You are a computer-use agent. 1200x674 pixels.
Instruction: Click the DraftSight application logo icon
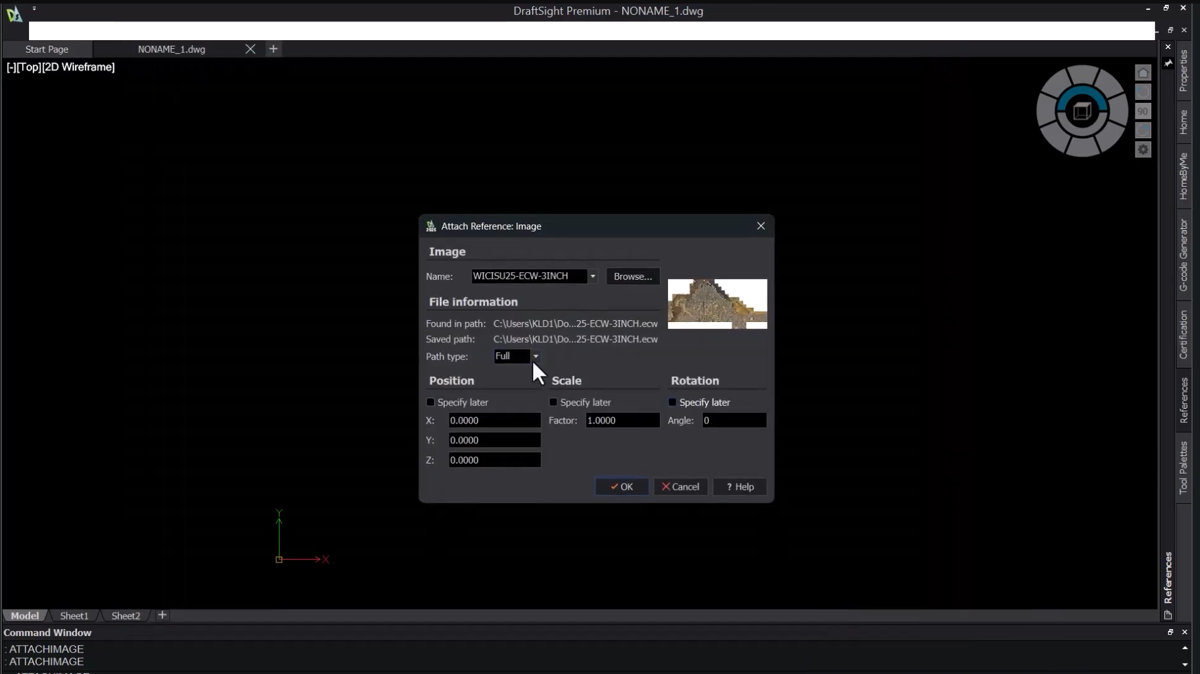(14, 14)
